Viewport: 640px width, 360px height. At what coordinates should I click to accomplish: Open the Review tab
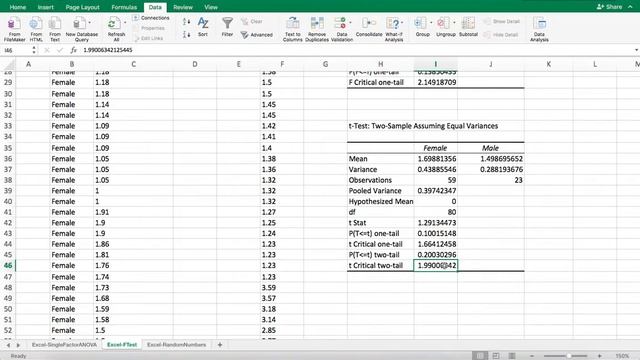coord(182,7)
